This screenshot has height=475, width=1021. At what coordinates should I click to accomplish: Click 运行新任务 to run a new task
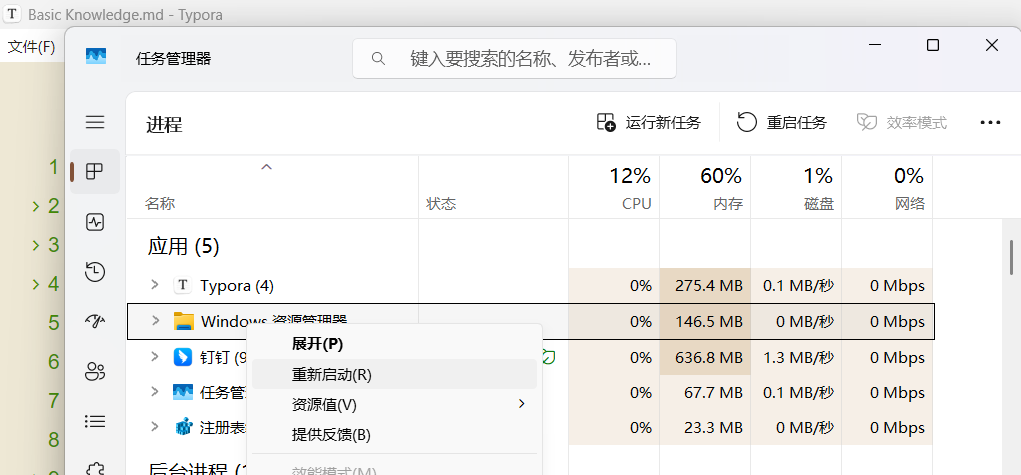[x=649, y=122]
